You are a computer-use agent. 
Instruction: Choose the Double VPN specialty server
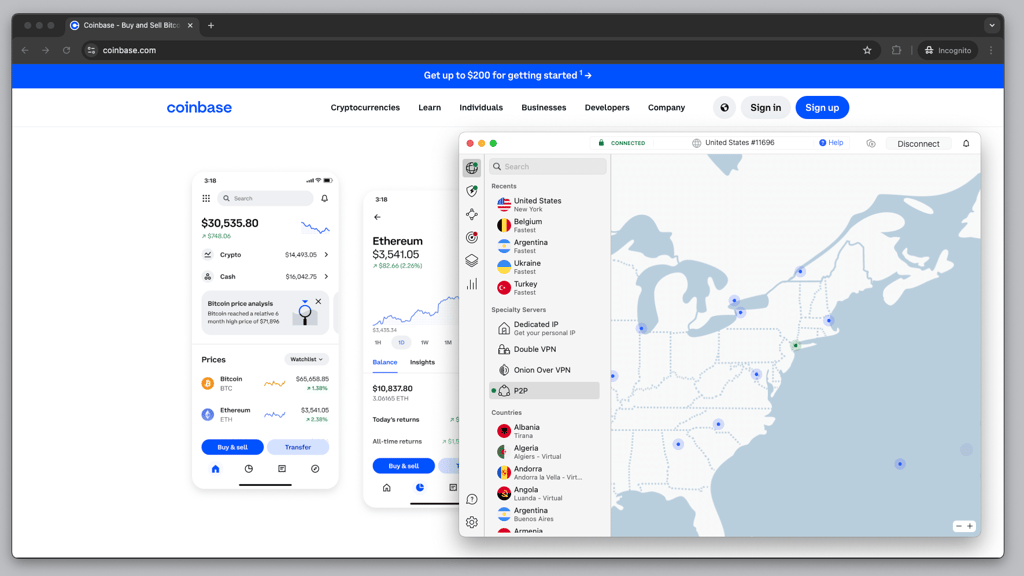click(x=544, y=349)
